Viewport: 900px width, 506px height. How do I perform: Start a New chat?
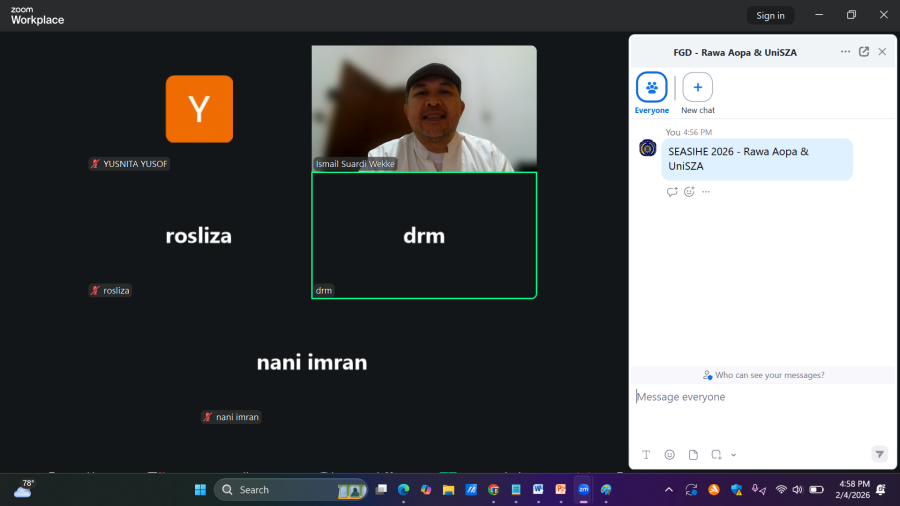pyautogui.click(x=697, y=88)
